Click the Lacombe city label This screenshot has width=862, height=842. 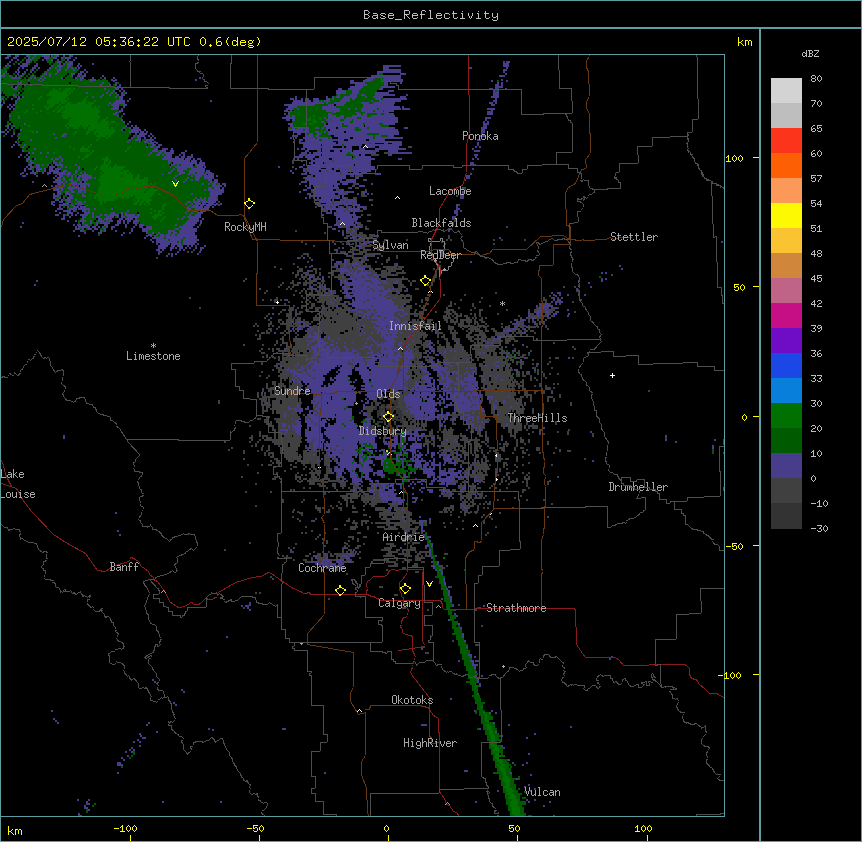coord(450,191)
